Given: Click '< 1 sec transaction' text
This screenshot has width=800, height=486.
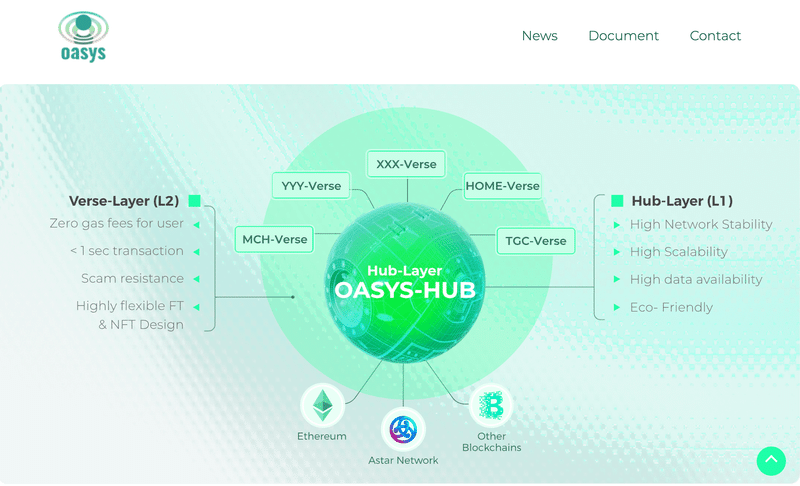Looking at the screenshot, I should 127,251.
